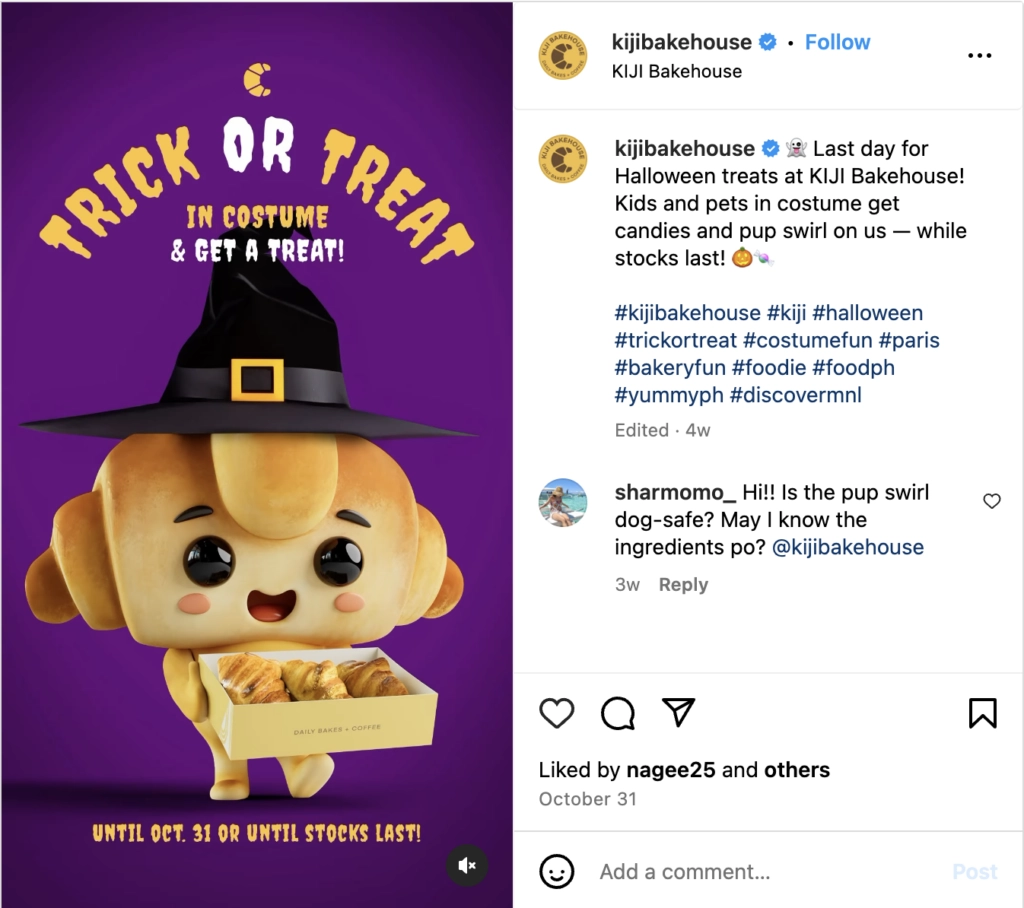
Task: Open the three-dot more options menu
Action: [x=980, y=56]
